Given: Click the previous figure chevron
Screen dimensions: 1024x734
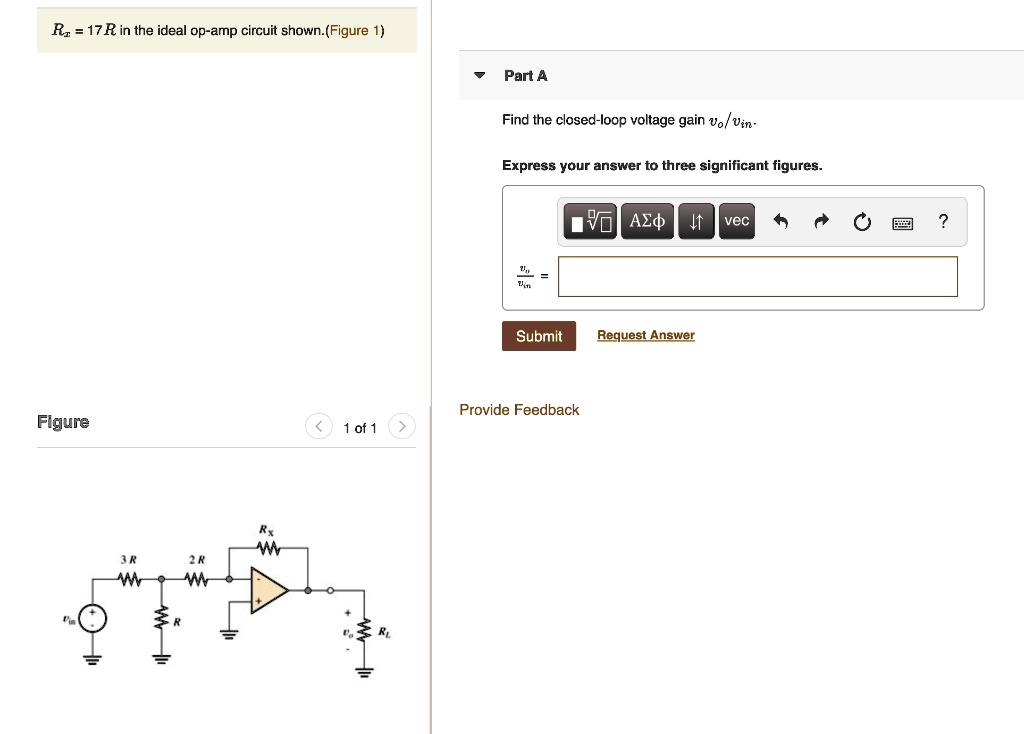Looking at the screenshot, I should pos(318,426).
